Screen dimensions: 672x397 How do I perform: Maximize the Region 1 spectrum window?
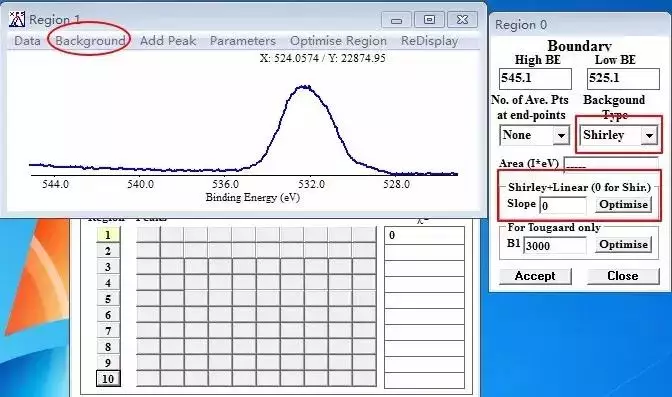click(429, 19)
